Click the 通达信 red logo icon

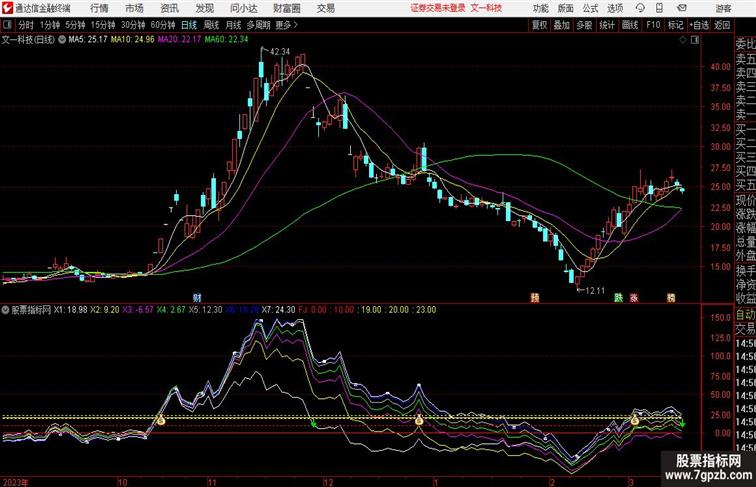[x=7, y=8]
